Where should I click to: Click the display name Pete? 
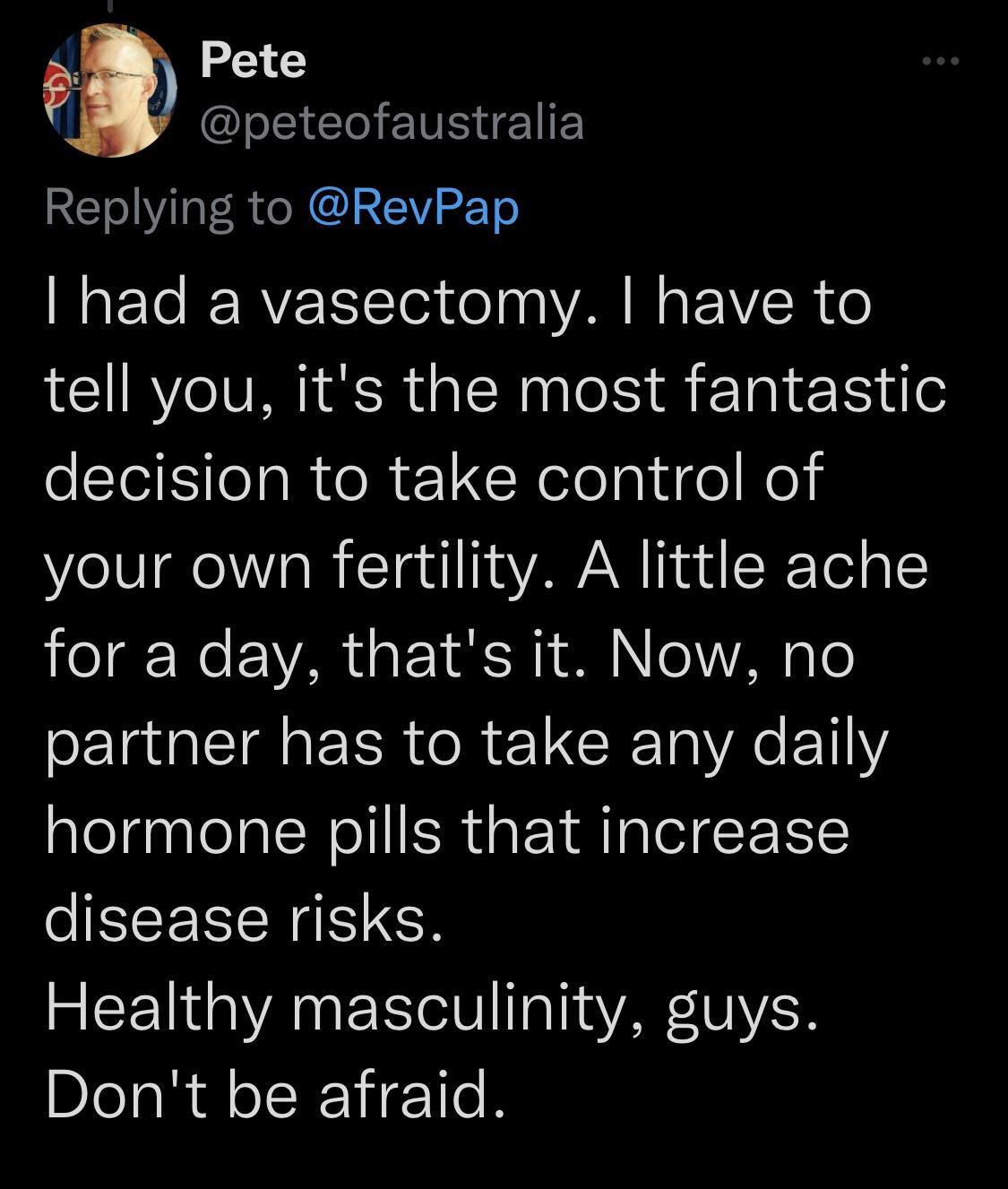click(x=252, y=61)
